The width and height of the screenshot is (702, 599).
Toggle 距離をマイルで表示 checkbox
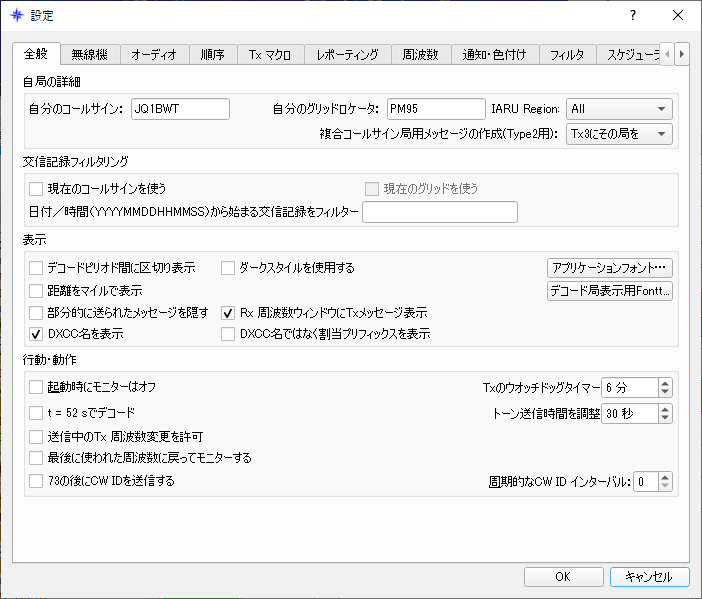coord(37,290)
